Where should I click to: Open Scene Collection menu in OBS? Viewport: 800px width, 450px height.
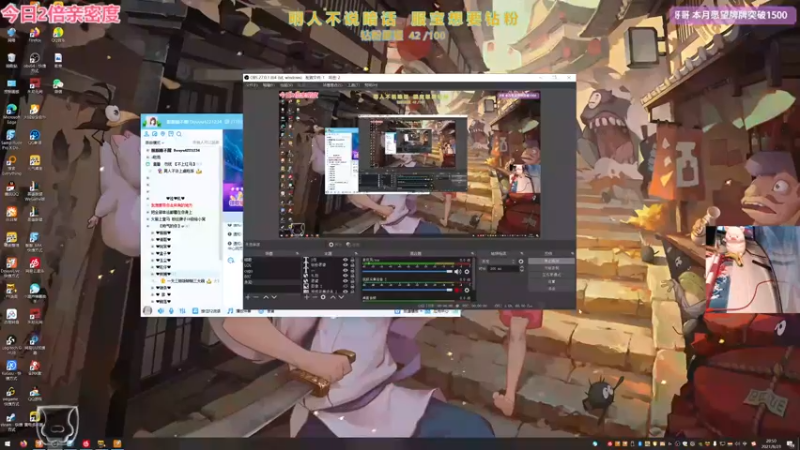click(x=332, y=85)
